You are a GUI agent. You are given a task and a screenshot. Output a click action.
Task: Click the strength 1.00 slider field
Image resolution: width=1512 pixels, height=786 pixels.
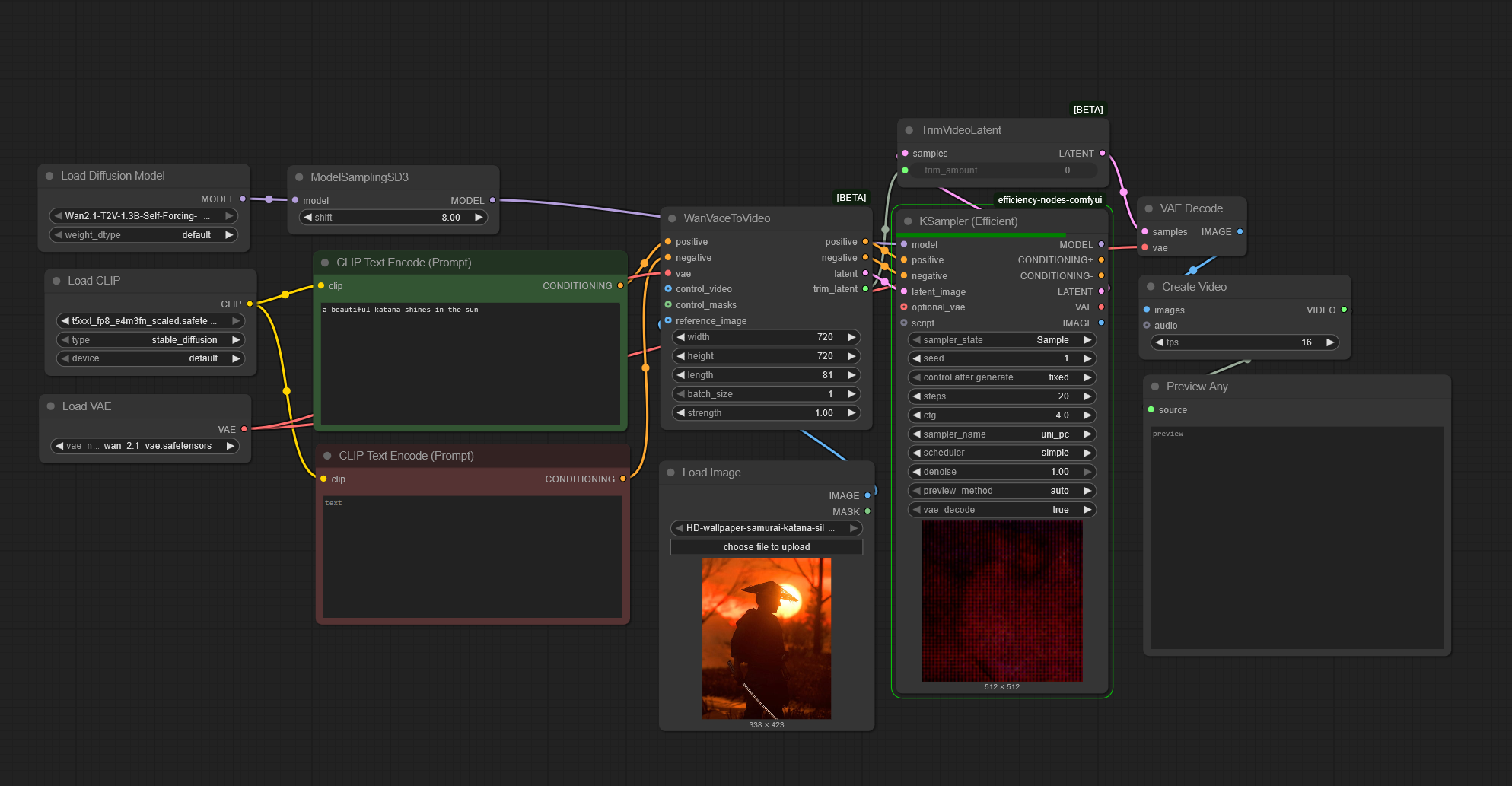pyautogui.click(x=766, y=413)
